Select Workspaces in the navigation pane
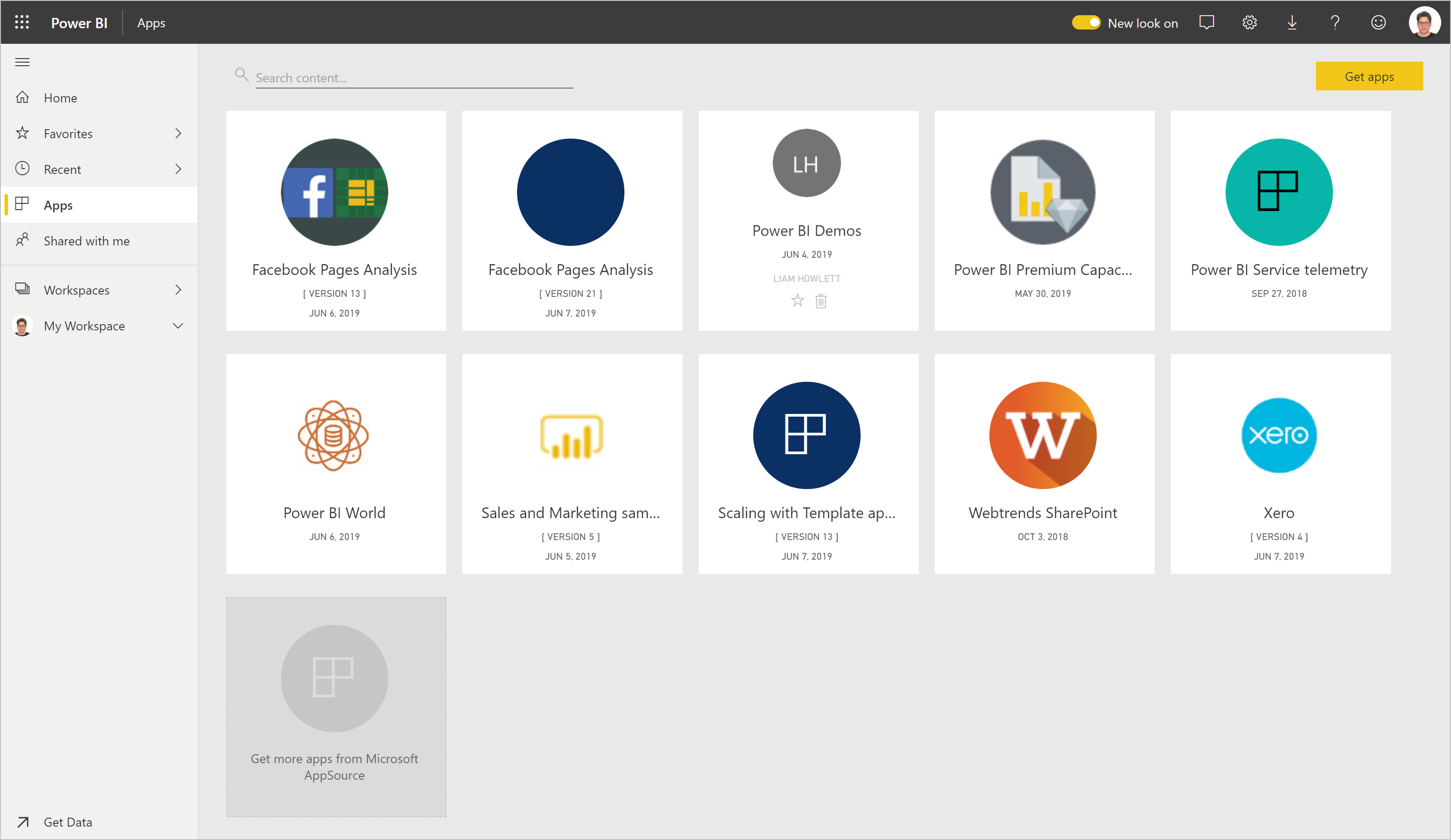The height and width of the screenshot is (840, 1451). 100,289
